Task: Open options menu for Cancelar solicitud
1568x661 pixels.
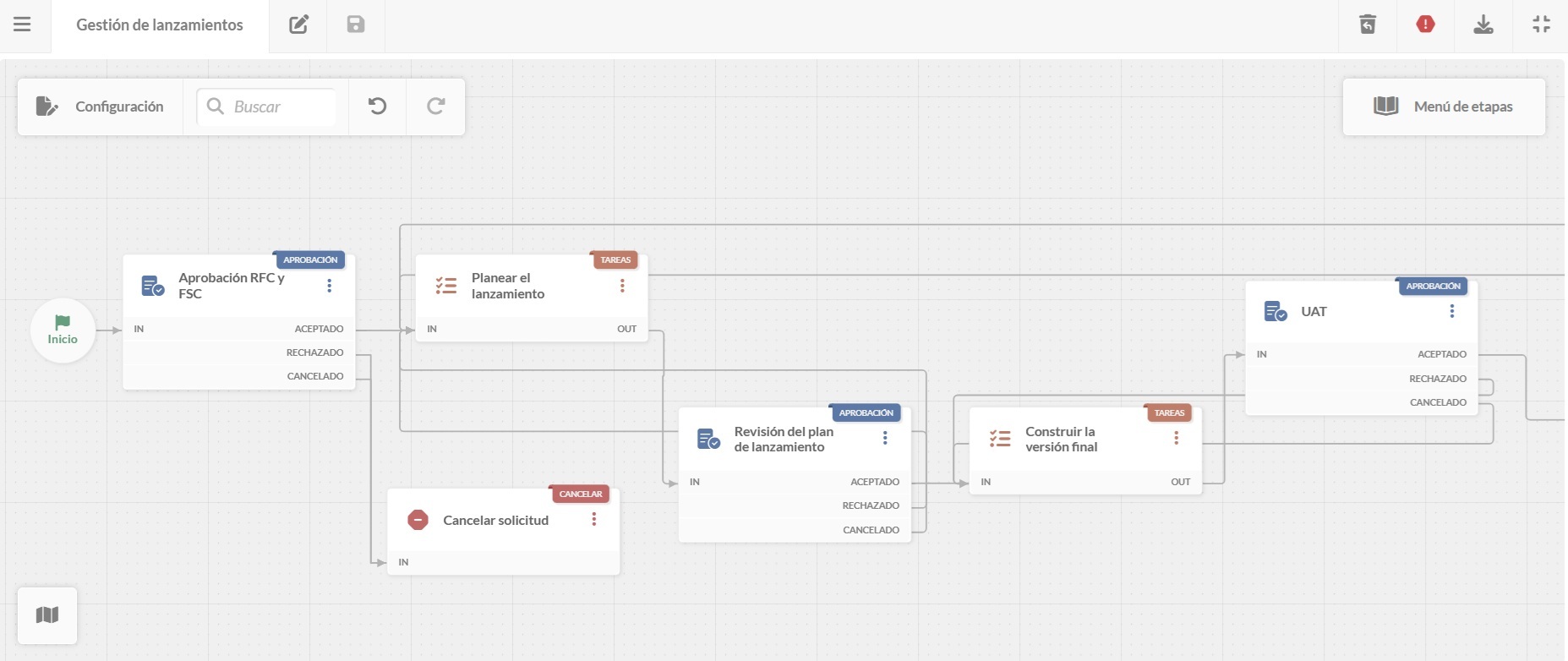Action: click(594, 519)
